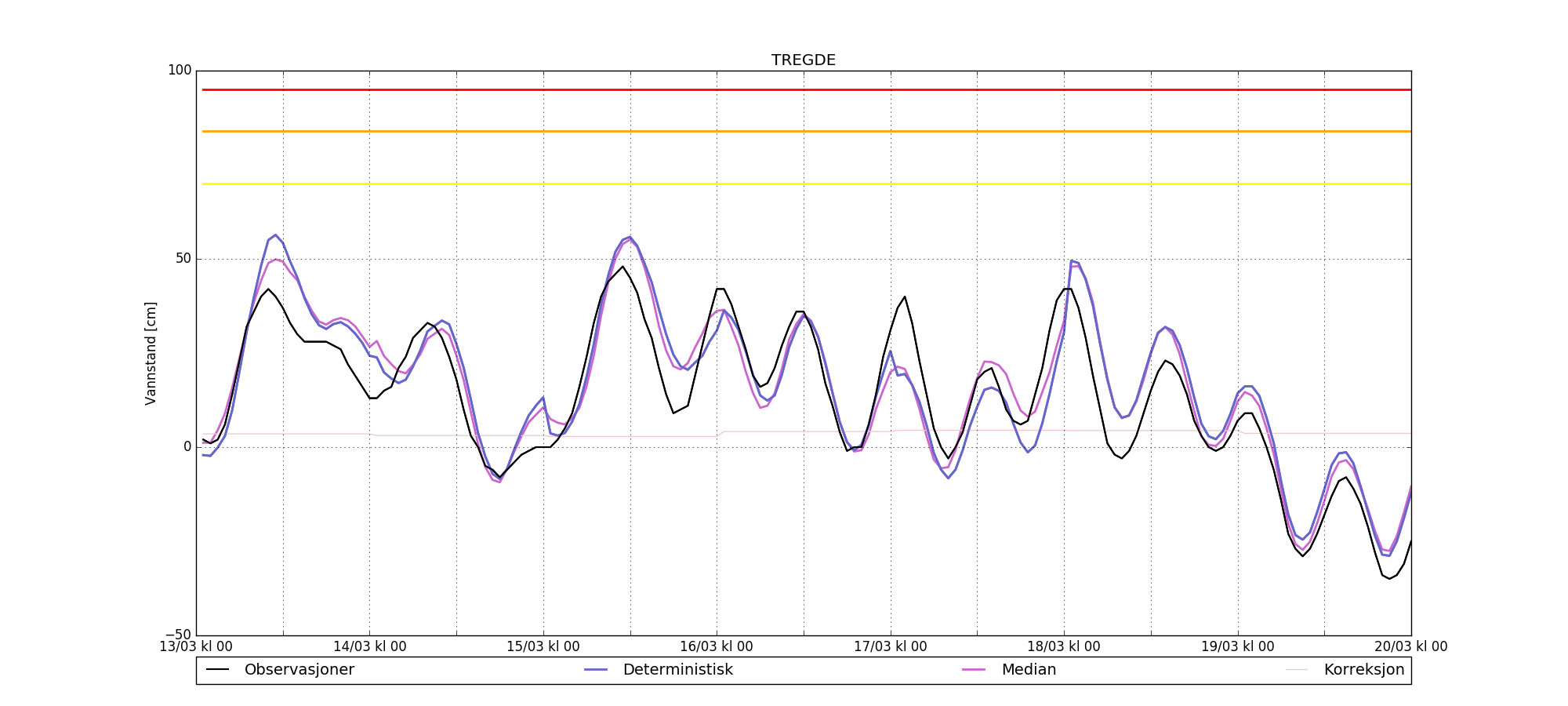The width and height of the screenshot is (1568, 706).
Task: Click the red horizontal threshold line
Action: click(803, 89)
